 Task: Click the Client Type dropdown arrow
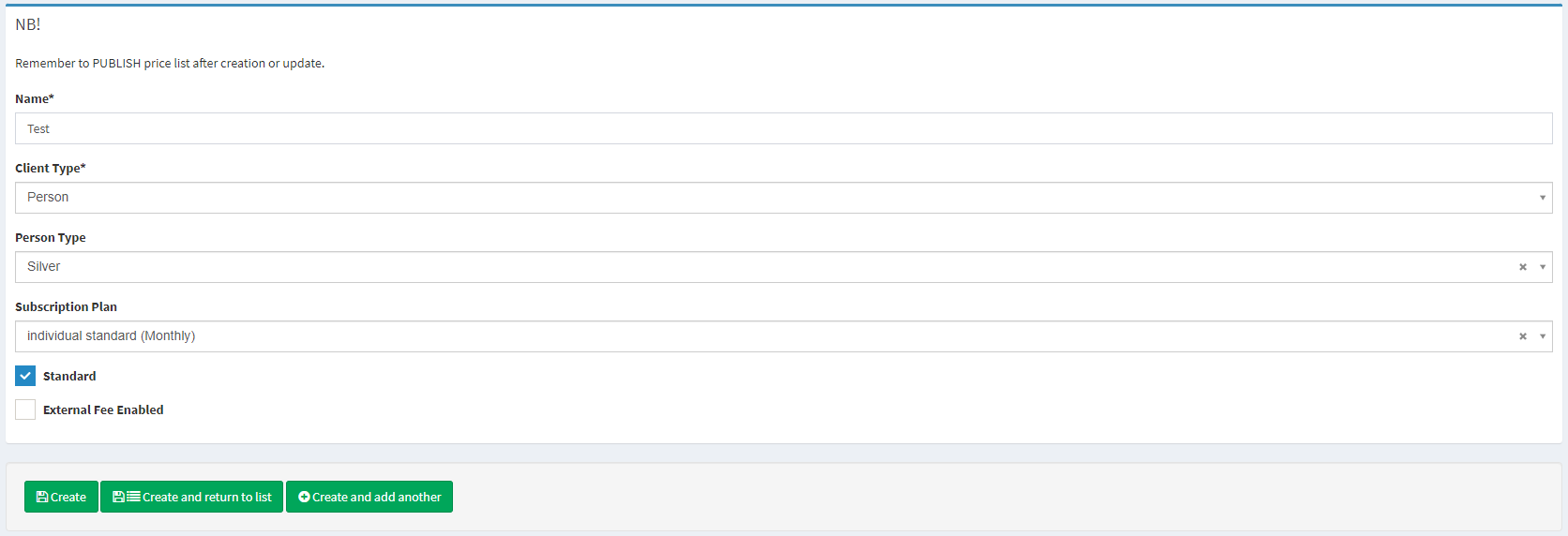point(1543,198)
